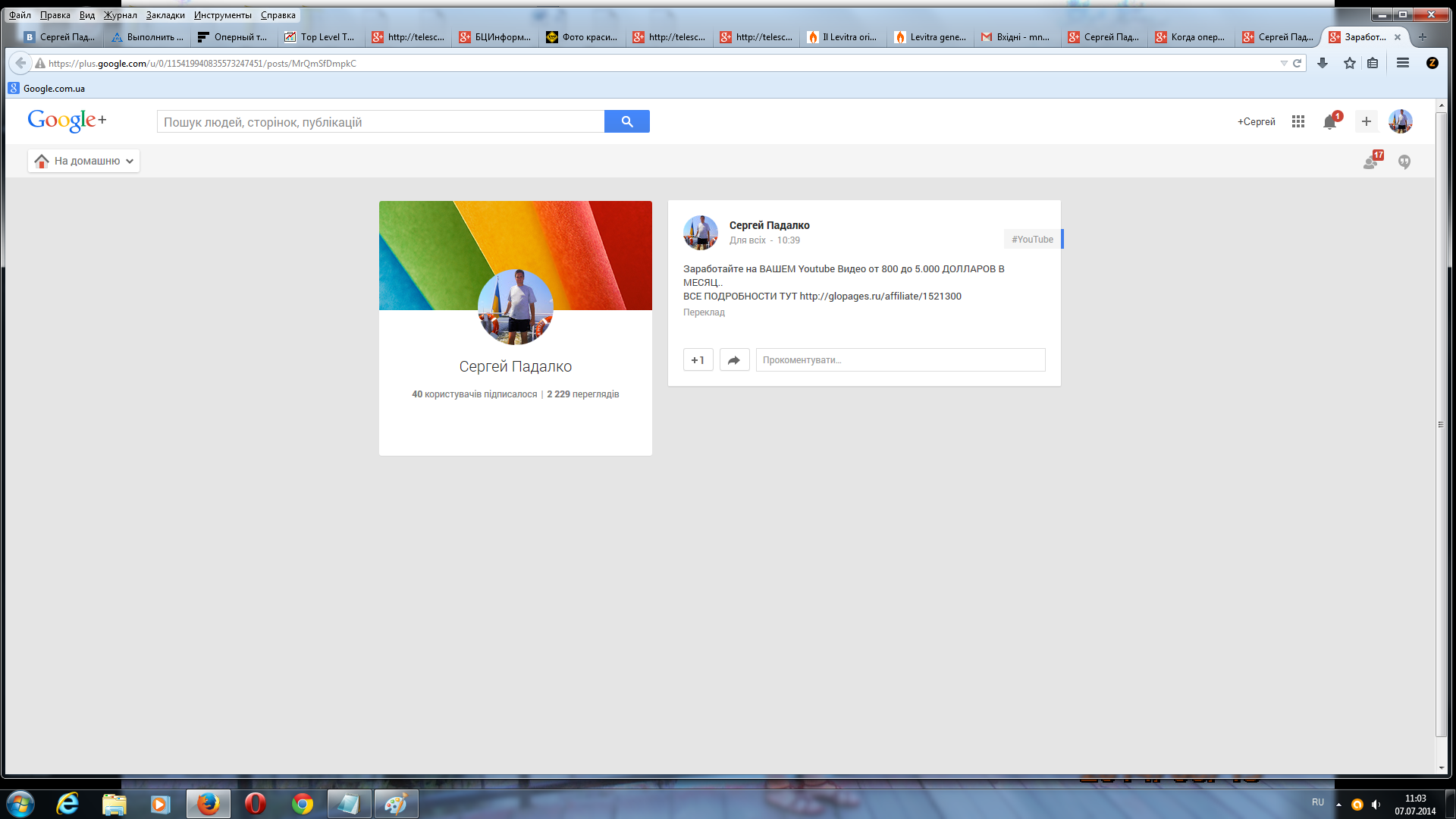Open Firefox downloads arrow icon
Viewport: 1456px width, 819px height.
tap(1322, 63)
